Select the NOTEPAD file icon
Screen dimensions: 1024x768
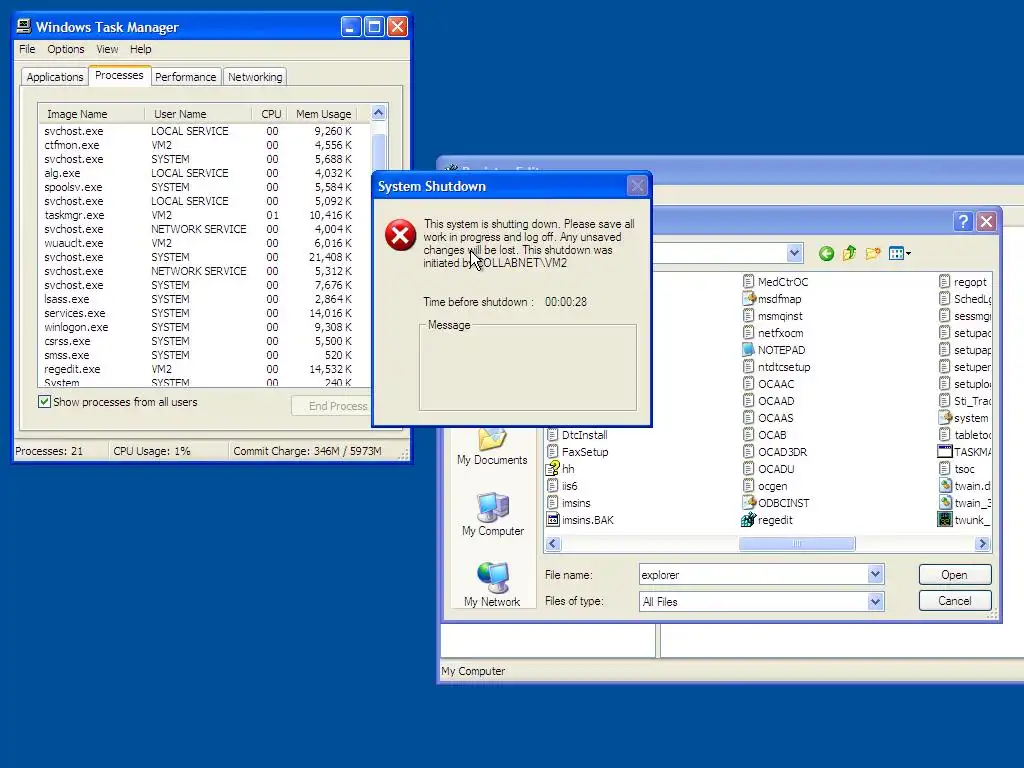748,350
